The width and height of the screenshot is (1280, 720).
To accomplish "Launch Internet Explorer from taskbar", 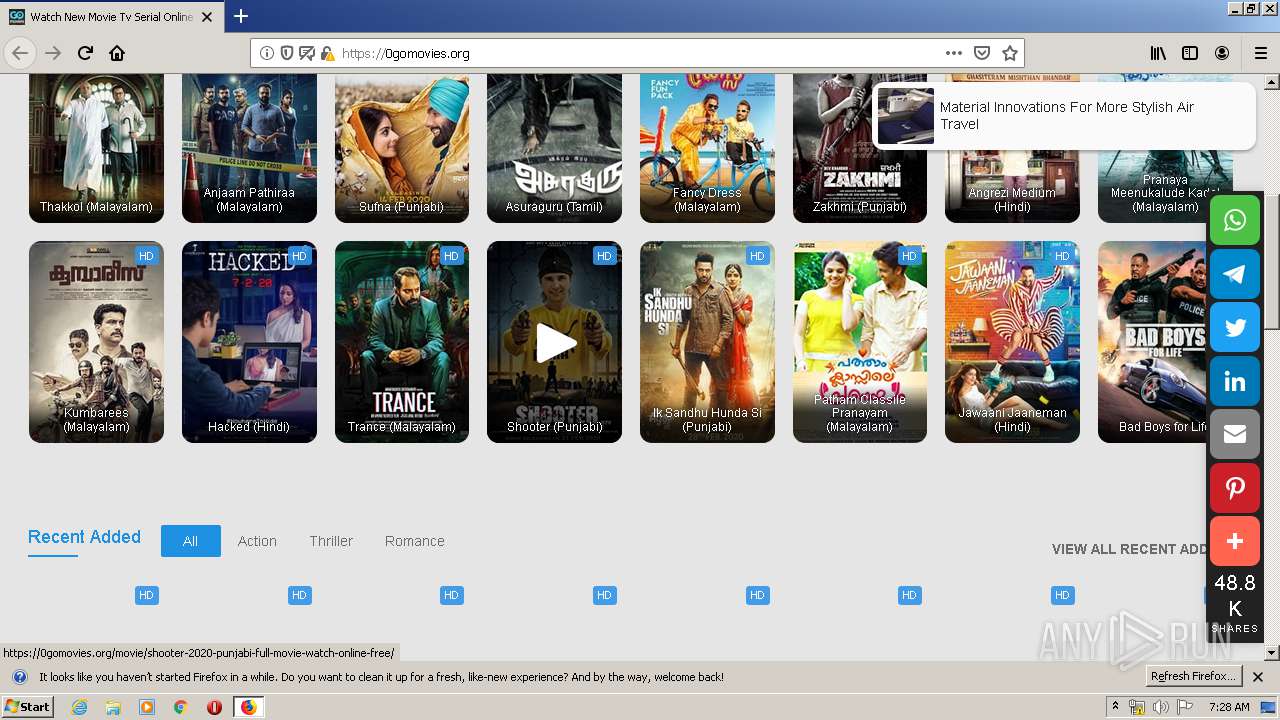I will (x=79, y=707).
